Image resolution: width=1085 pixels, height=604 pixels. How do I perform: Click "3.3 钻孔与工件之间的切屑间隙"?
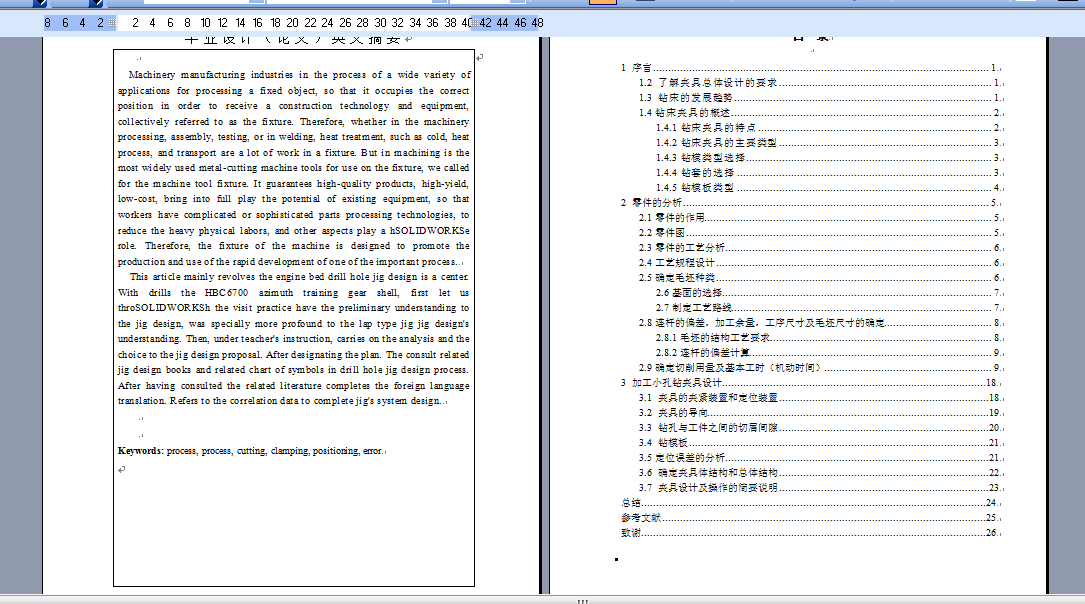click(819, 428)
